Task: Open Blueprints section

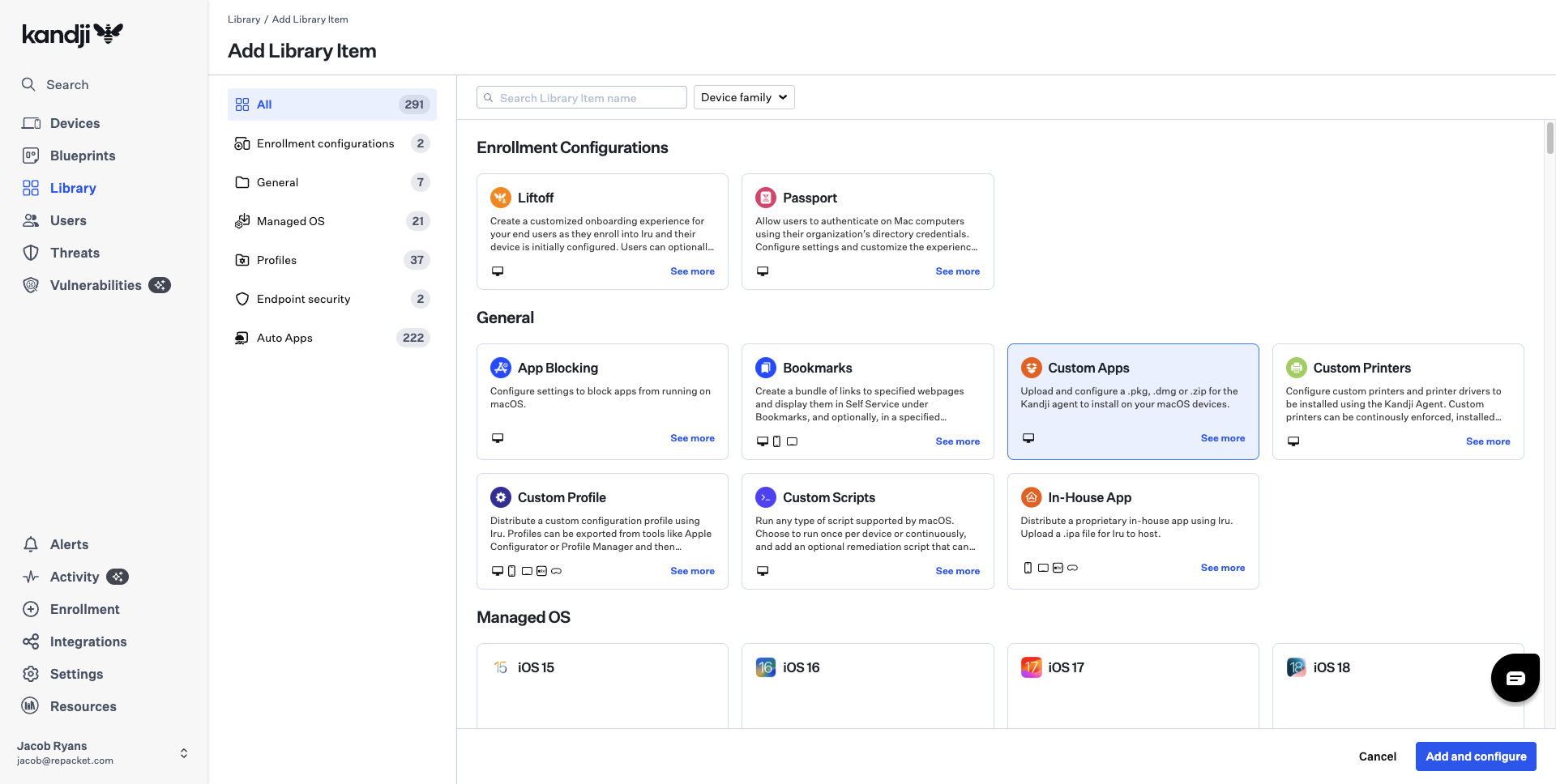Action: 83,156
